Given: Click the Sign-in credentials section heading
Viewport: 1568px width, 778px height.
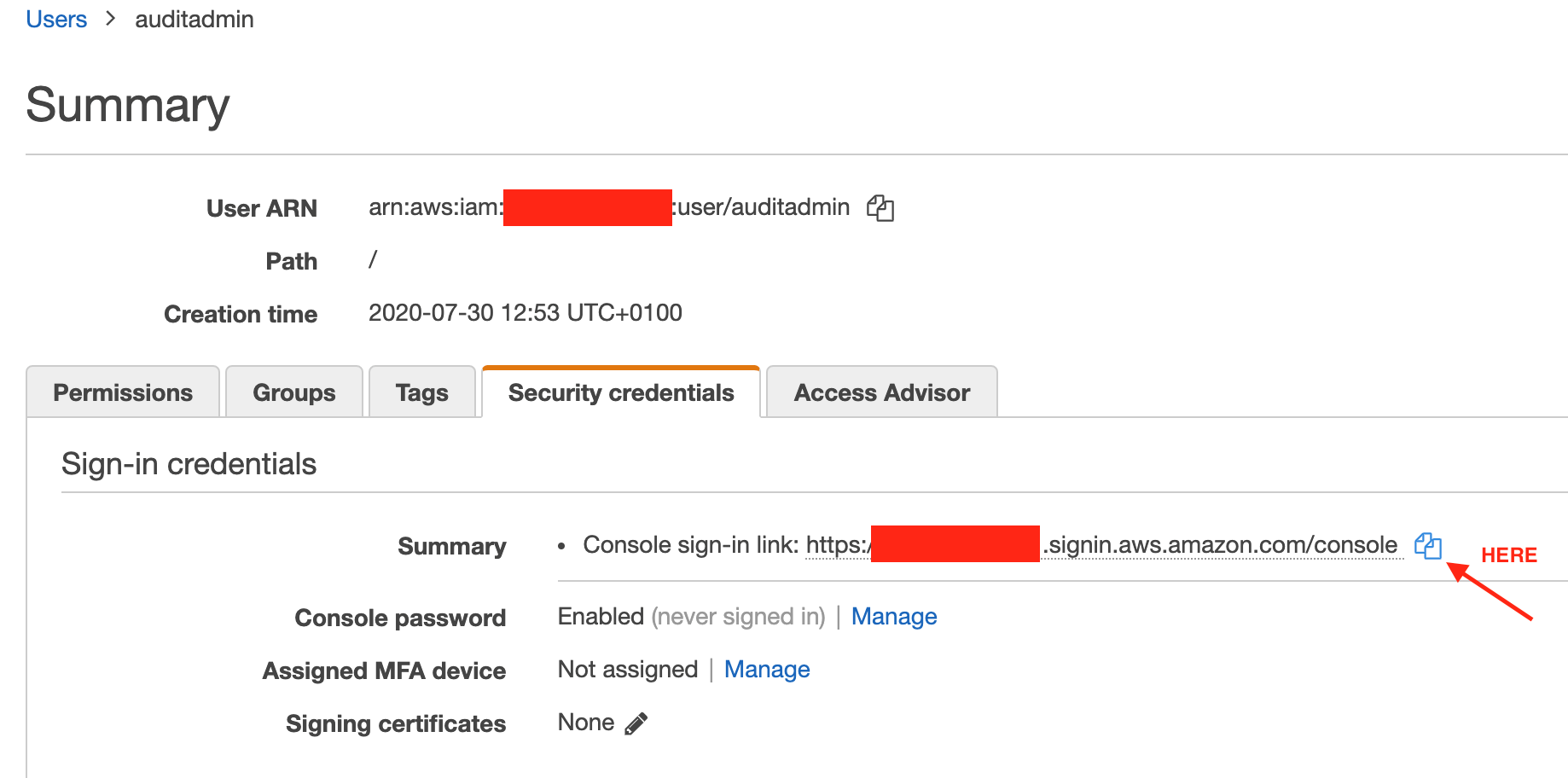Looking at the screenshot, I should click(189, 463).
